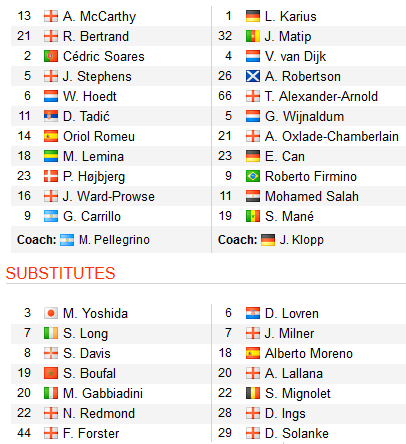
Task: Open A. Oxlade-Chamberlain's player page
Action: [x=332, y=136]
